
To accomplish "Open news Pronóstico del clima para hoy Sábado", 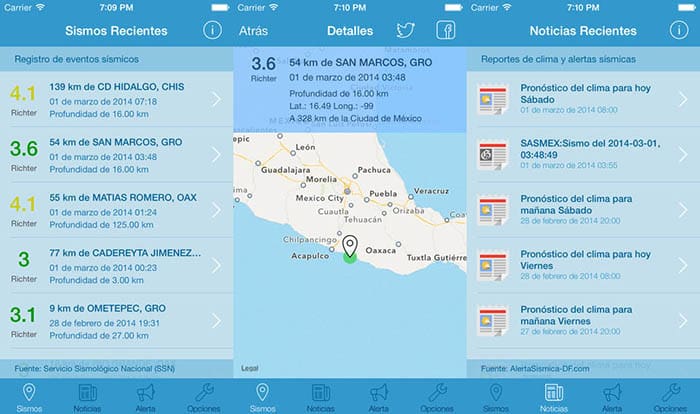I will 583,99.
